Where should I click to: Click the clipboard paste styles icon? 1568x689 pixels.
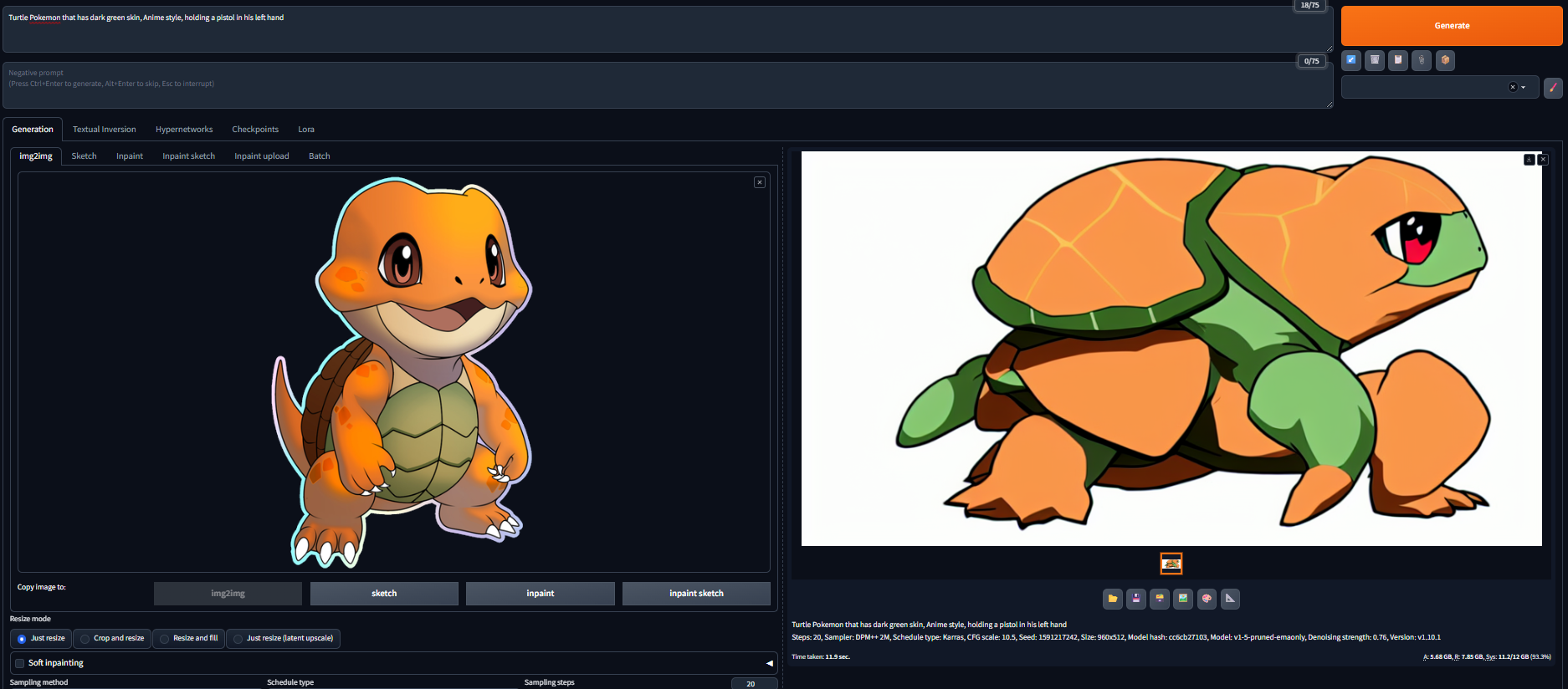[x=1397, y=60]
